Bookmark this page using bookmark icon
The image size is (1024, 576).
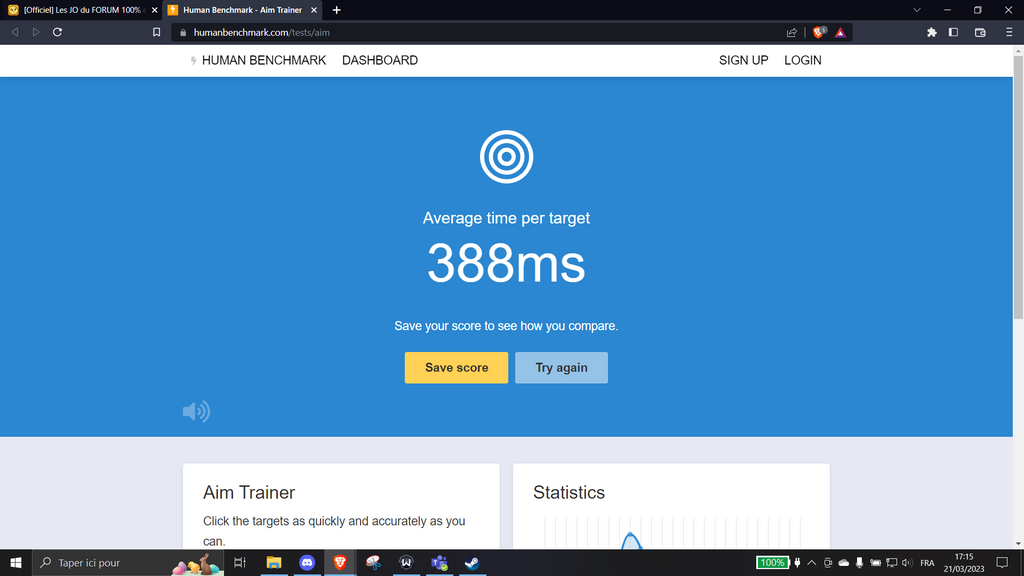156,32
